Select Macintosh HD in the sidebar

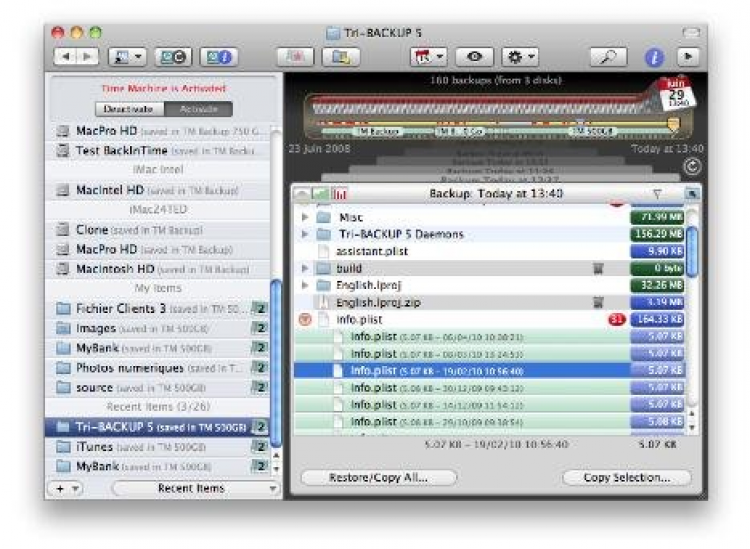(x=158, y=269)
